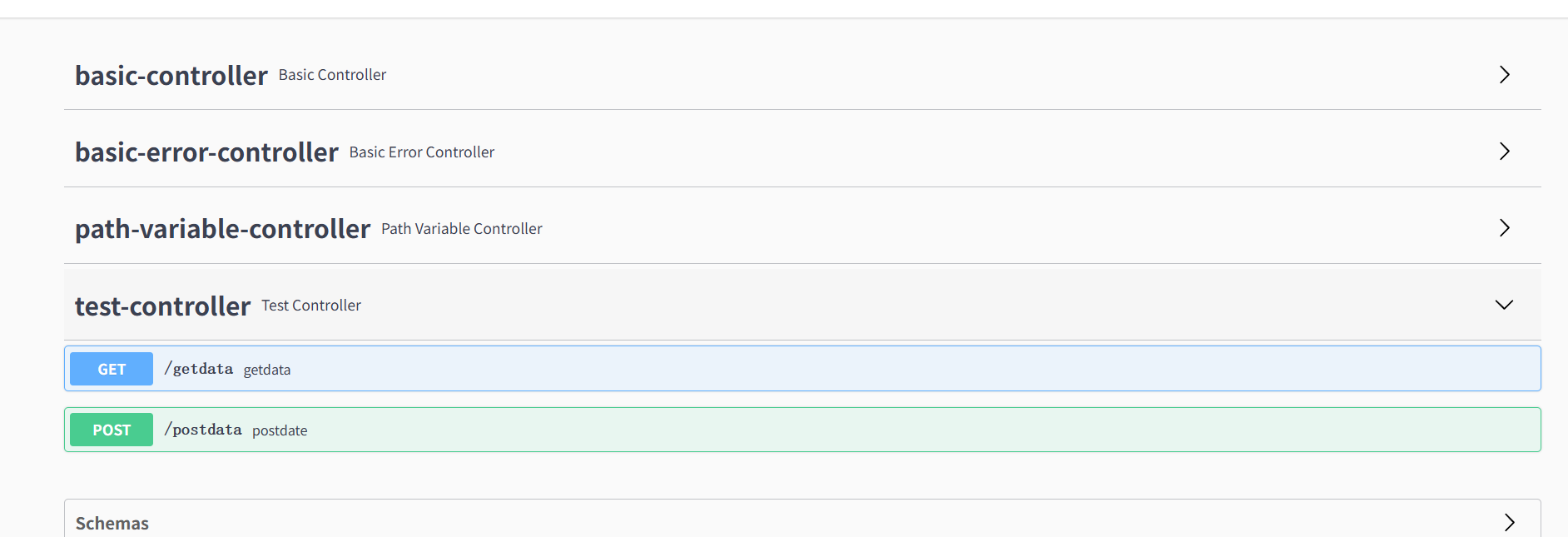Open the path-variable-controller heading

pos(222,229)
